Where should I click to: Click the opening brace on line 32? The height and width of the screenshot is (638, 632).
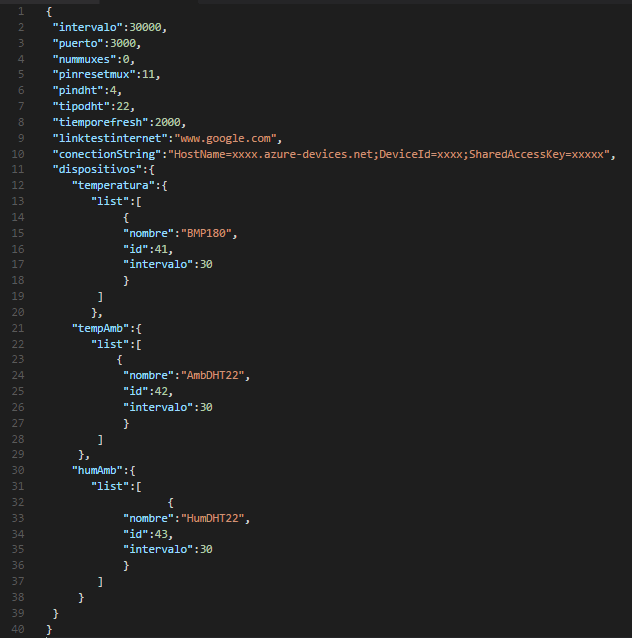click(x=171, y=502)
